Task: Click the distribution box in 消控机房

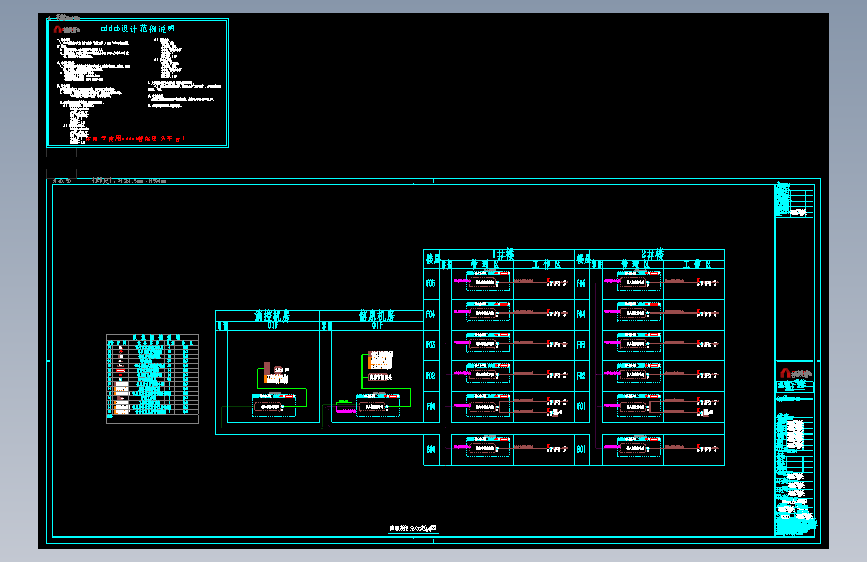Action: pyautogui.click(x=274, y=406)
